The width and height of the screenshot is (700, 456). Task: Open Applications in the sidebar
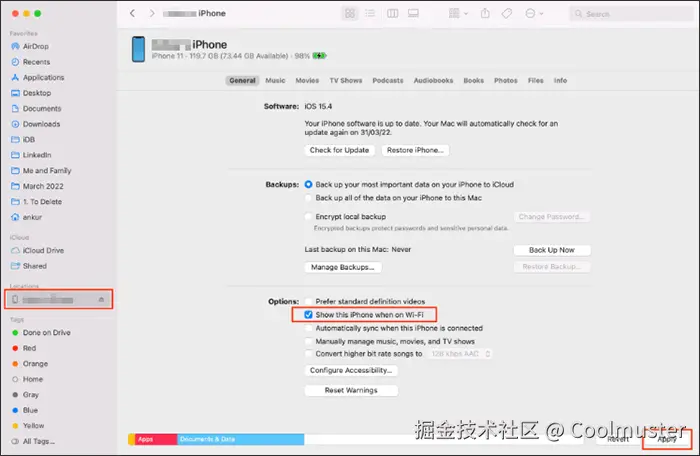point(38,78)
